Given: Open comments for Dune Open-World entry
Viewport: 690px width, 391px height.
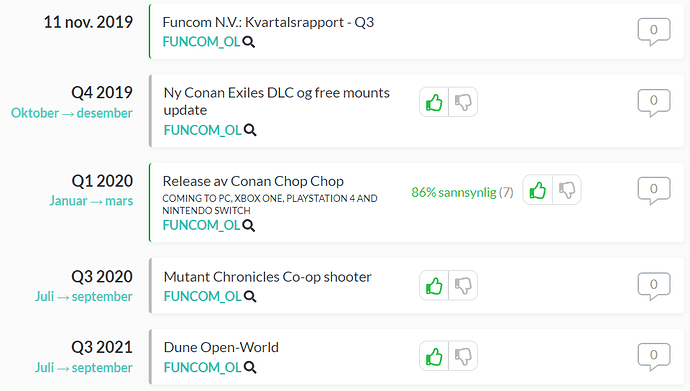Looking at the screenshot, I should click(x=654, y=356).
